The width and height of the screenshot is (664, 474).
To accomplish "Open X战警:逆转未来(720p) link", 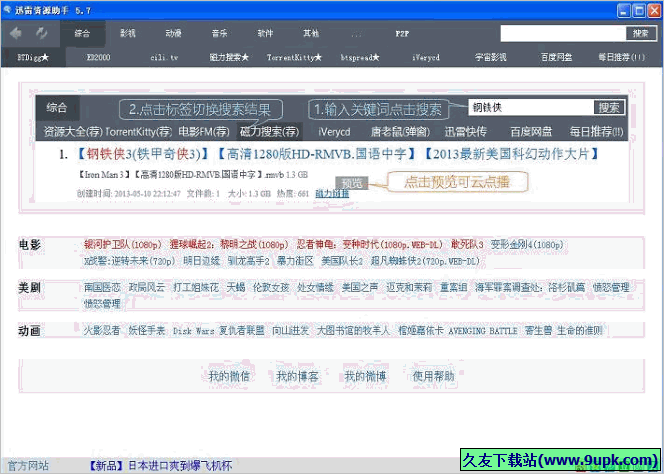I will pyautogui.click(x=129, y=261).
